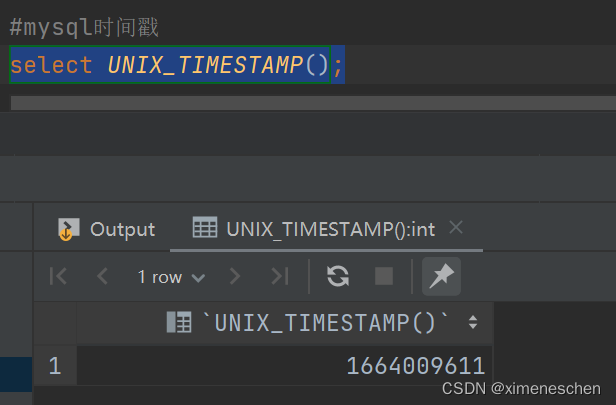Screen dimensions: 616x405
Task: Click the #mysql时间戳 comment line
Action: (85, 28)
